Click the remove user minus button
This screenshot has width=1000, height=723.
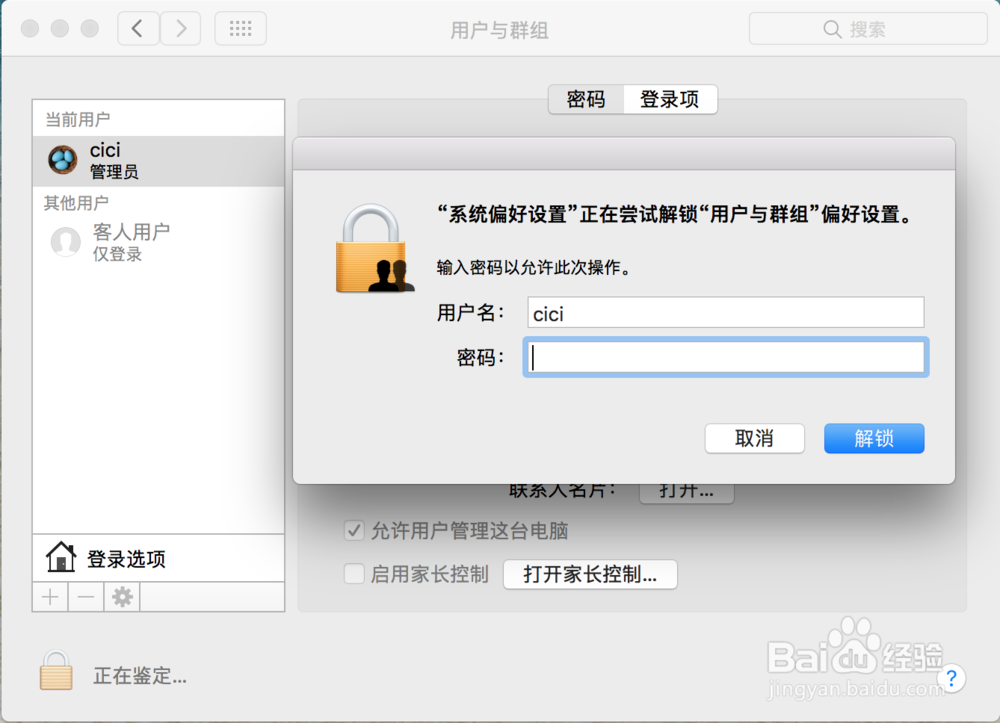pyautogui.click(x=86, y=597)
